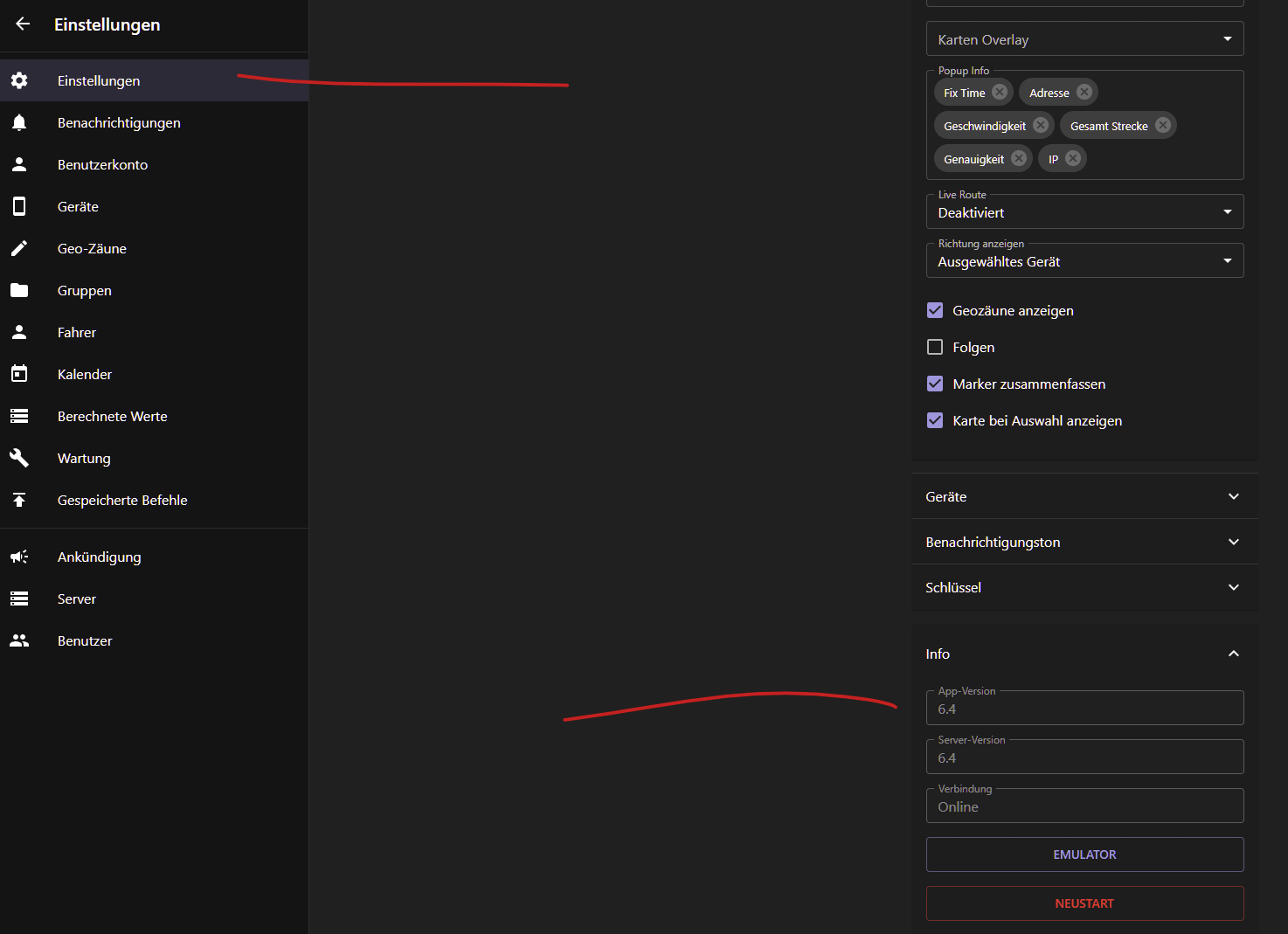
Task: Click the Gespeicherte Befehle upload icon
Action: pos(19,500)
